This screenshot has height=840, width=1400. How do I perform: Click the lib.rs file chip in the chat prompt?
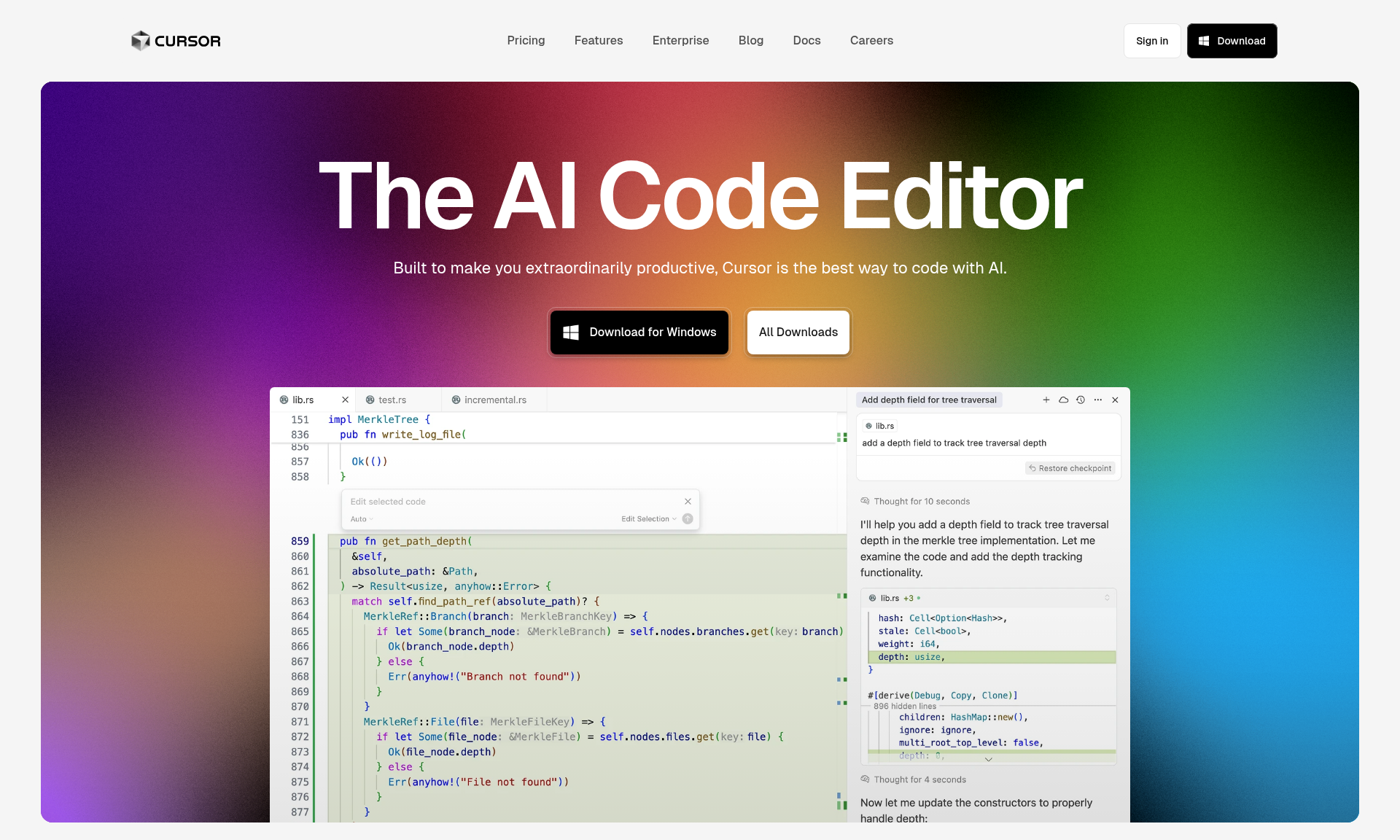click(x=880, y=426)
